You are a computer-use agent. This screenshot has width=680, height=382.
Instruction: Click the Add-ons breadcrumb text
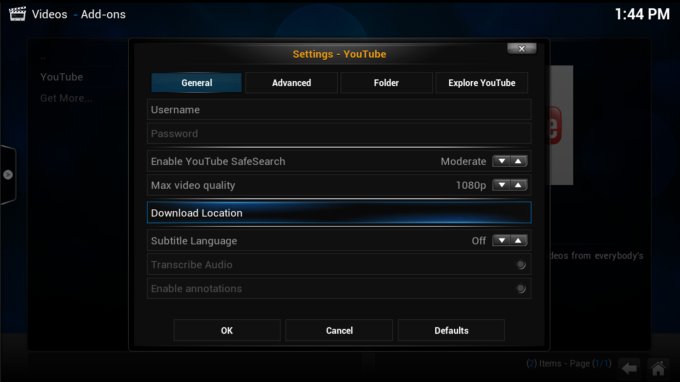[x=103, y=14]
